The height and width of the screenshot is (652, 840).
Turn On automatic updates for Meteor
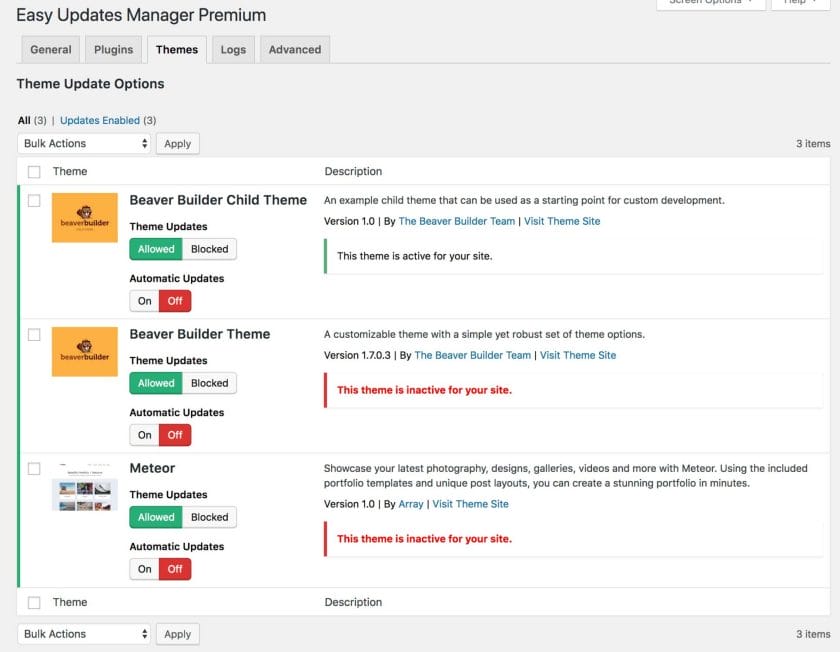click(x=145, y=569)
